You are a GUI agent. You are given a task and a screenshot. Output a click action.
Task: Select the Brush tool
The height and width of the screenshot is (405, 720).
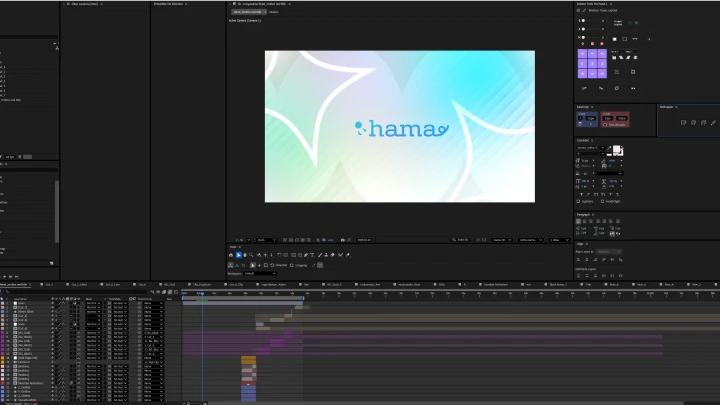point(320,255)
